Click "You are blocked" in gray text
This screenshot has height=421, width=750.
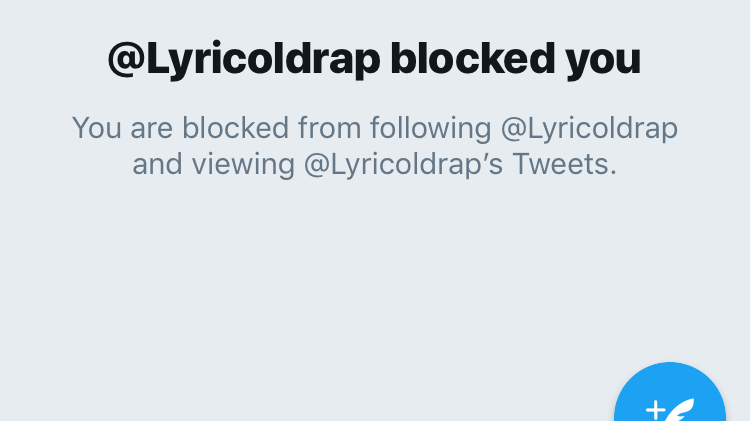180,128
